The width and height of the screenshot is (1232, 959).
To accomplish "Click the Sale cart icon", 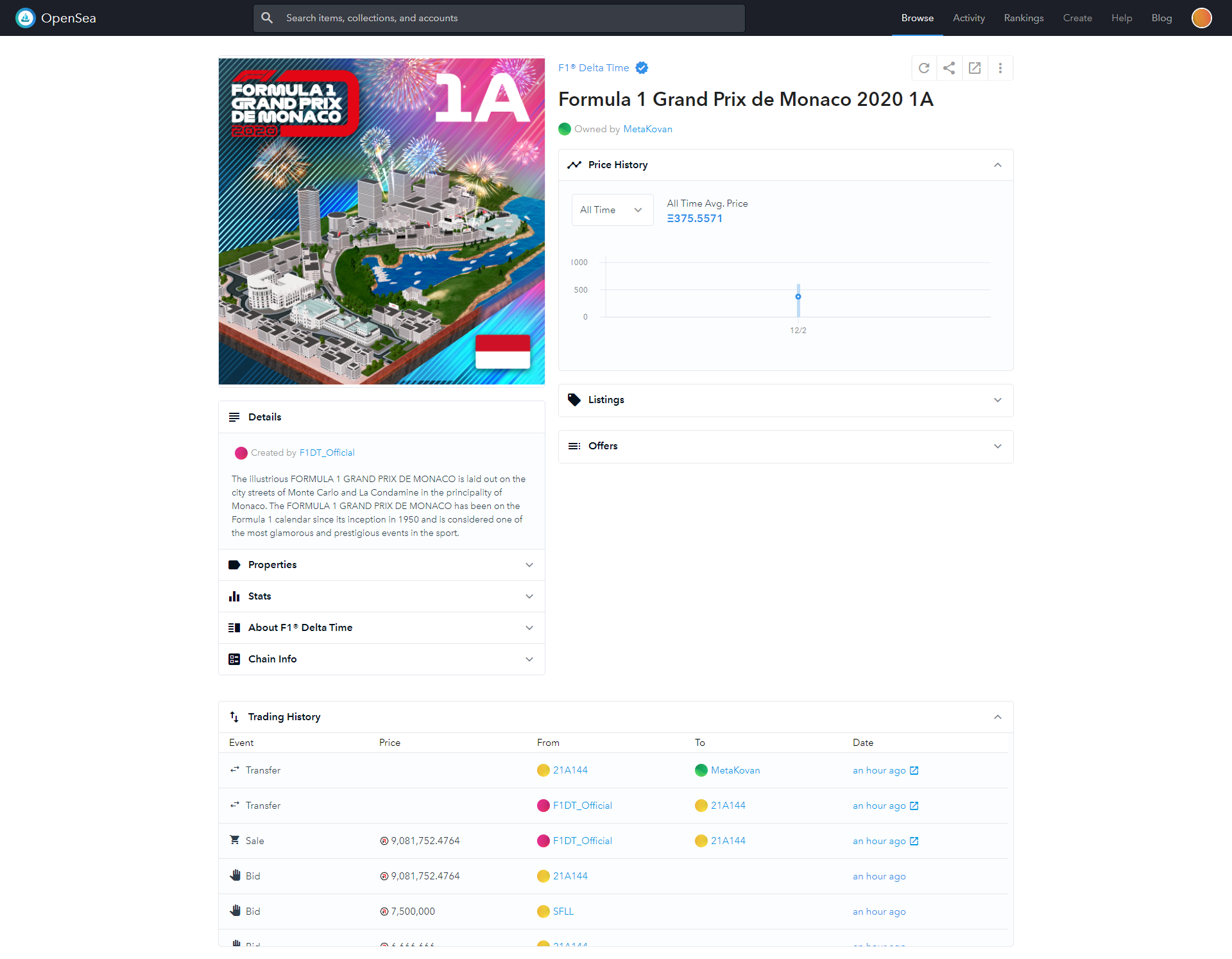I will (x=235, y=840).
